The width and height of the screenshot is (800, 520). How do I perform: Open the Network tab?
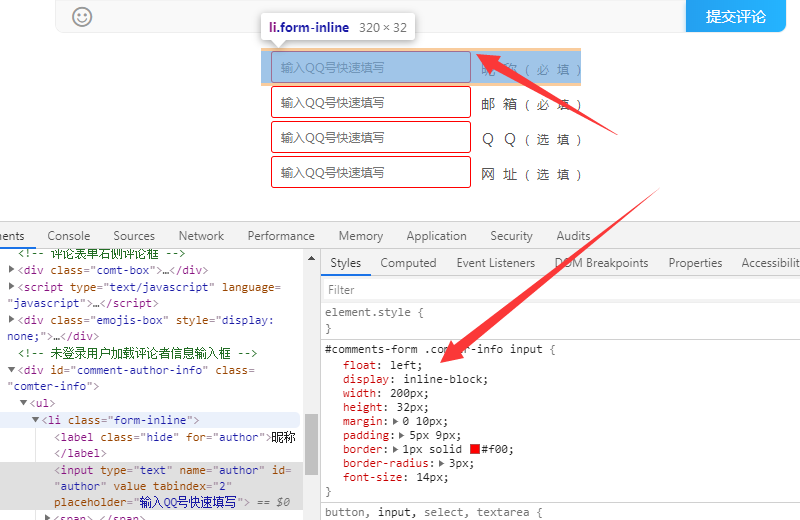(201, 236)
